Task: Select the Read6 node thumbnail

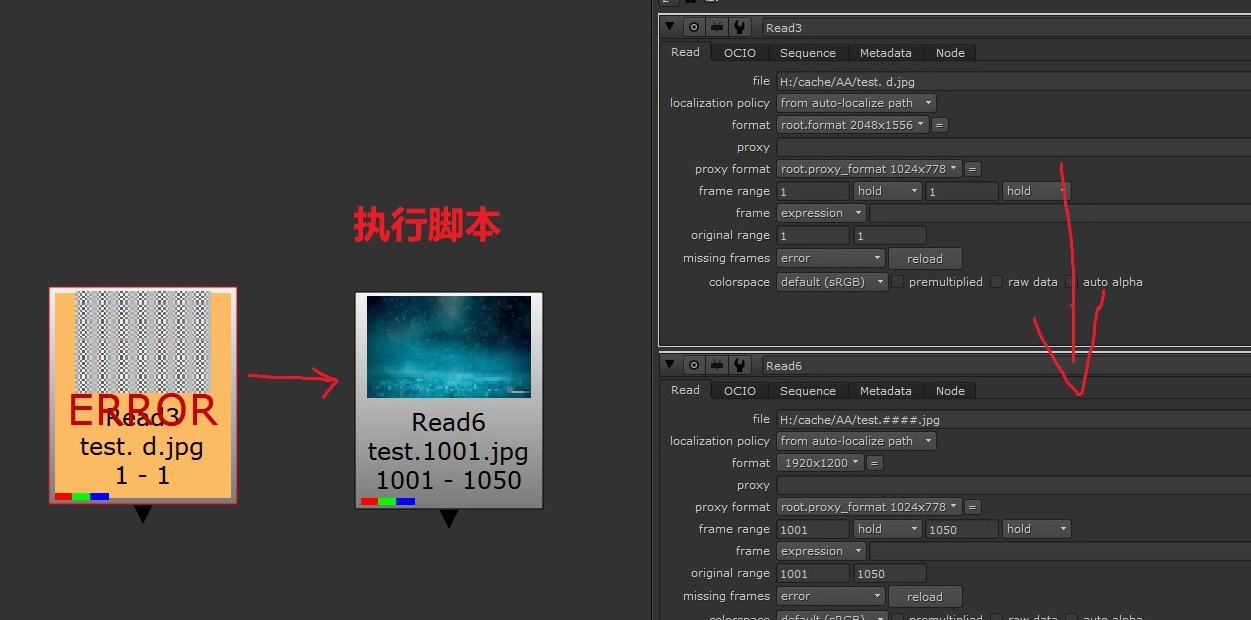Action: (x=449, y=347)
